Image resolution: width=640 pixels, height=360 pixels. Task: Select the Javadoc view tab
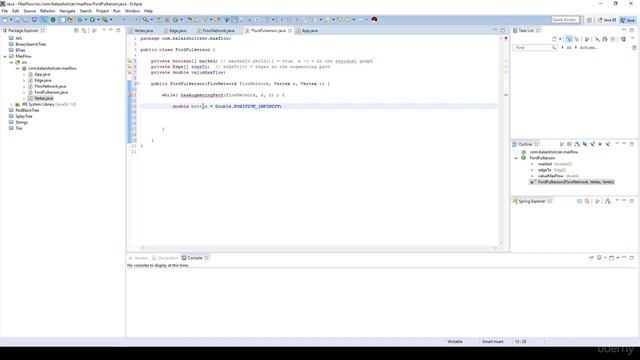pos(141,258)
